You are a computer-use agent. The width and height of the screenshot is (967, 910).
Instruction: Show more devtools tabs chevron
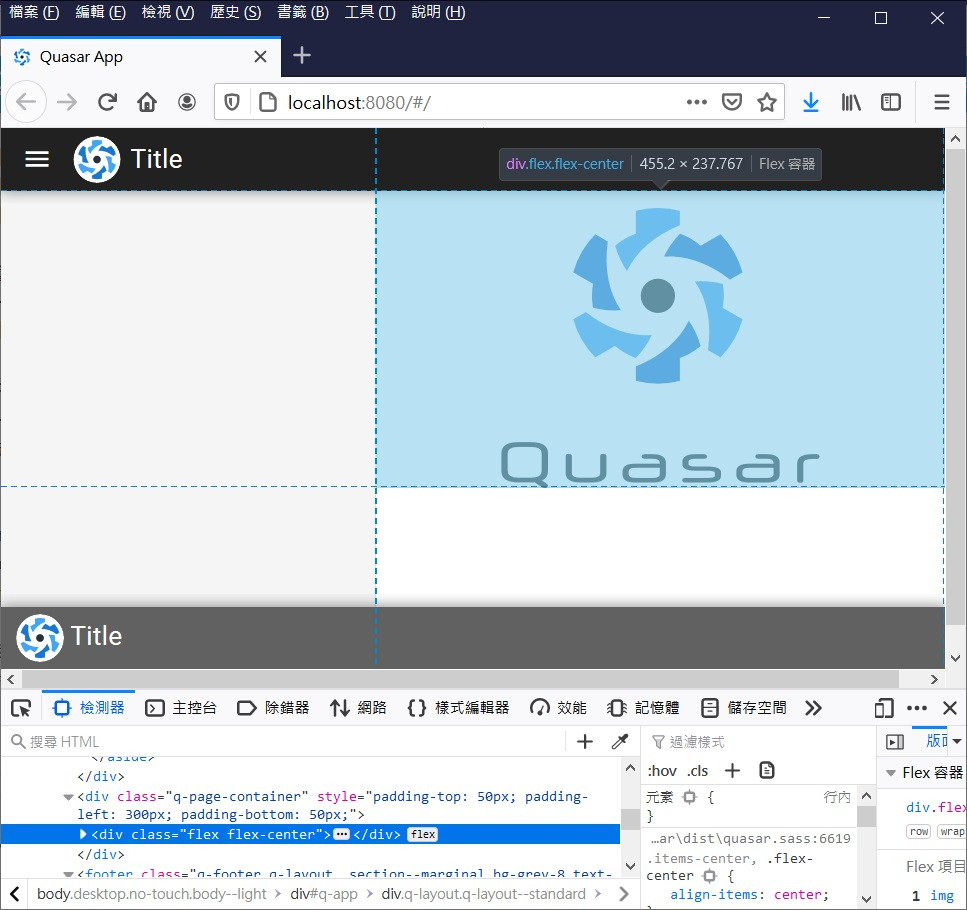coord(813,708)
